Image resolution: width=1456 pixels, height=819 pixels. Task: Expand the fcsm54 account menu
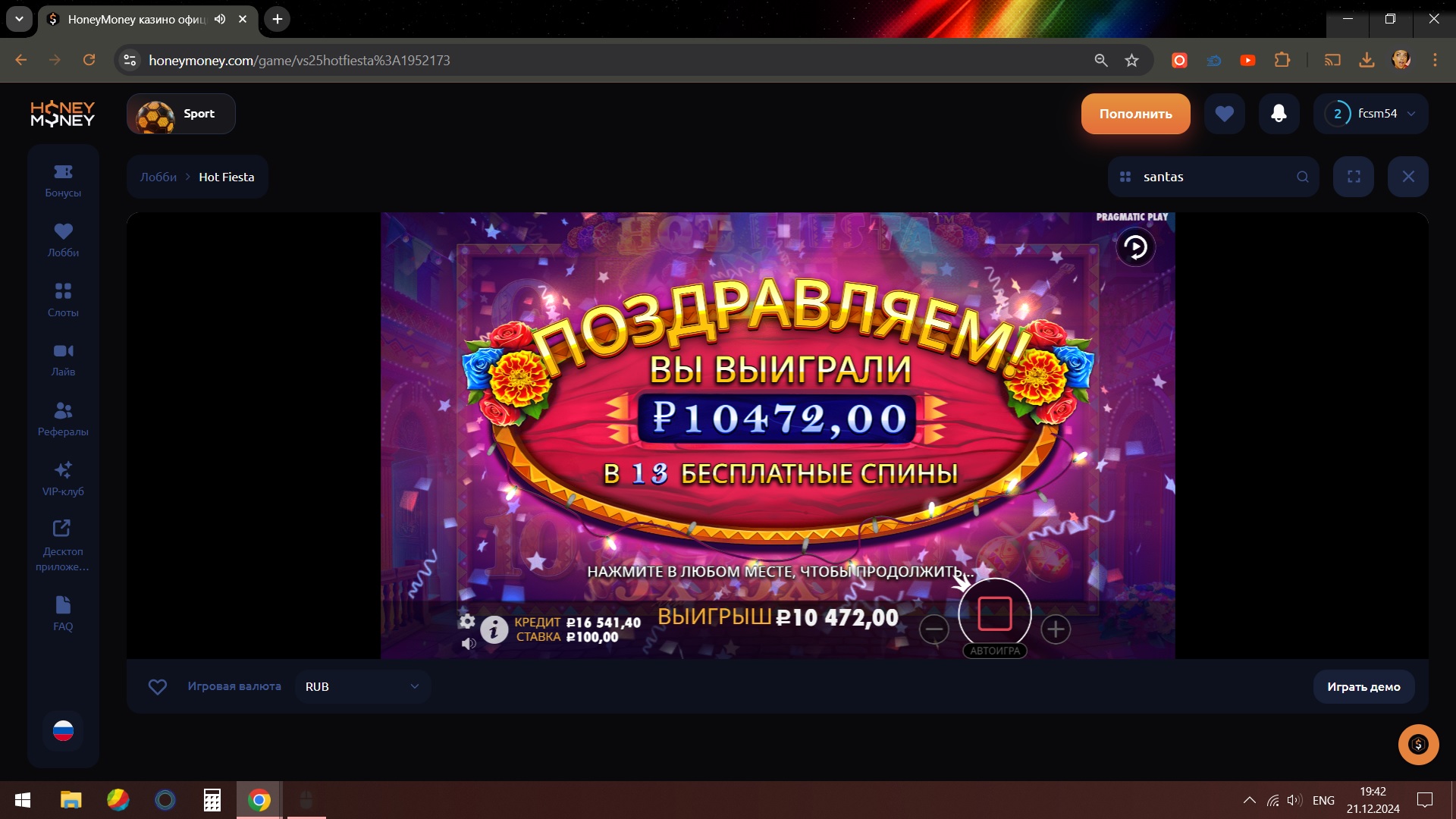(x=1371, y=114)
